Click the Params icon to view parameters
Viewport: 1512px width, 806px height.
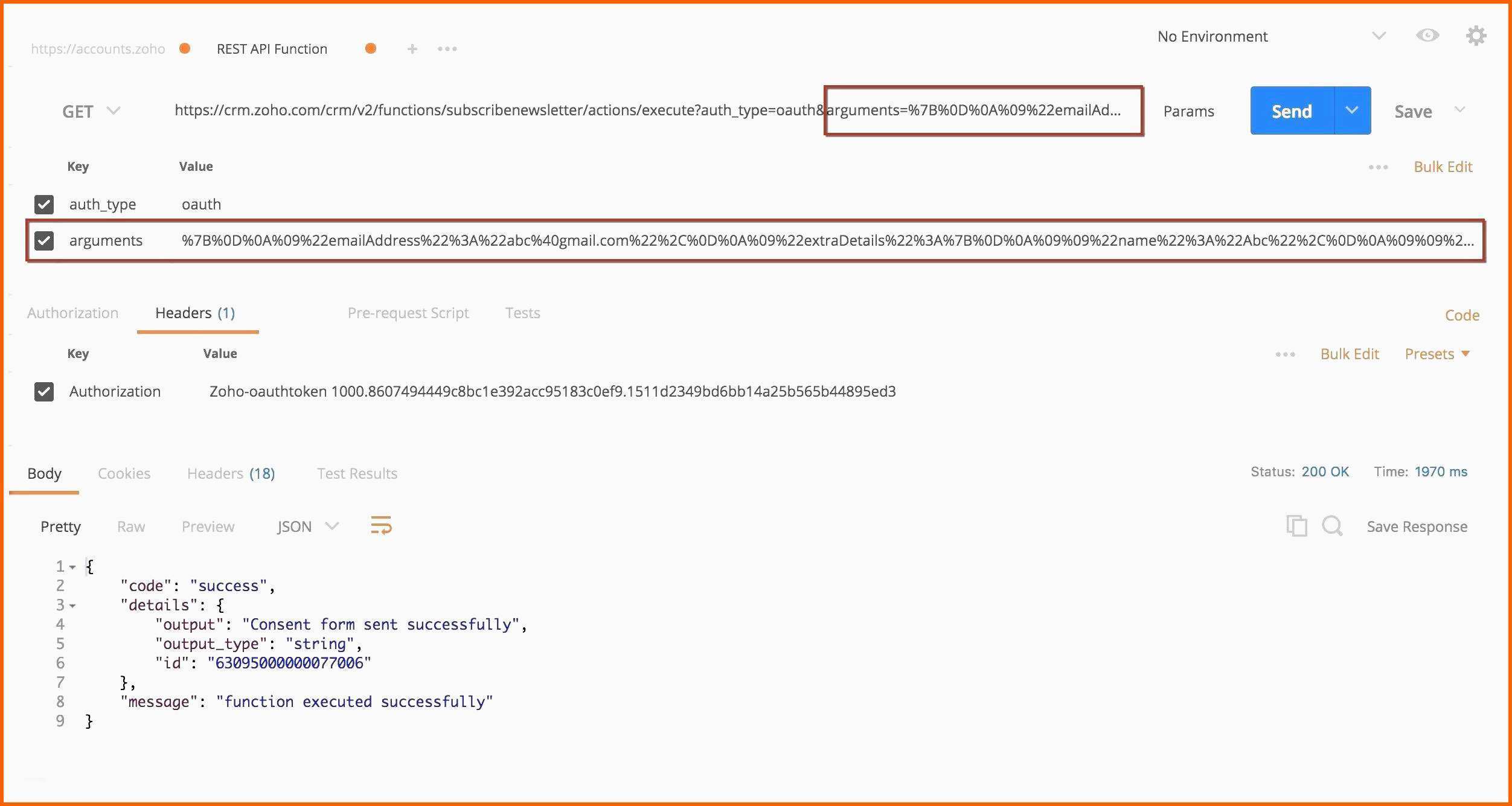click(1191, 111)
